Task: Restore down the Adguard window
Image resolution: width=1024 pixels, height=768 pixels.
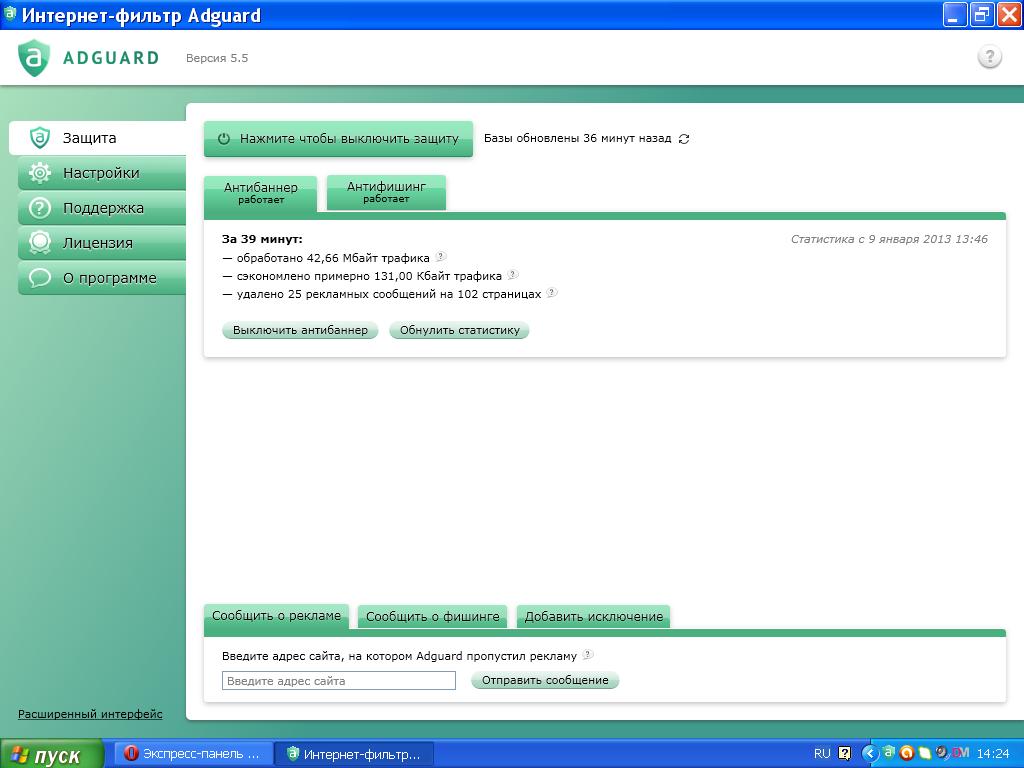Action: pos(982,15)
